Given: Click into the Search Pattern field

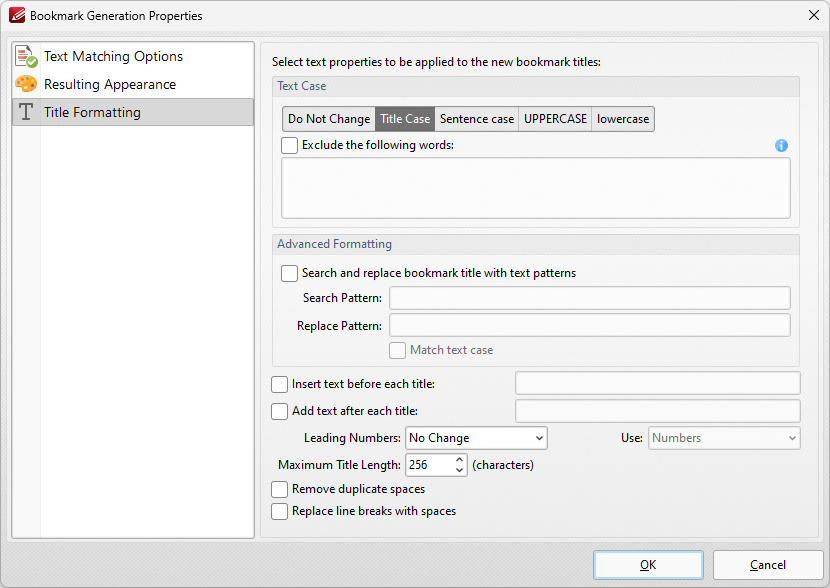Looking at the screenshot, I should [590, 298].
